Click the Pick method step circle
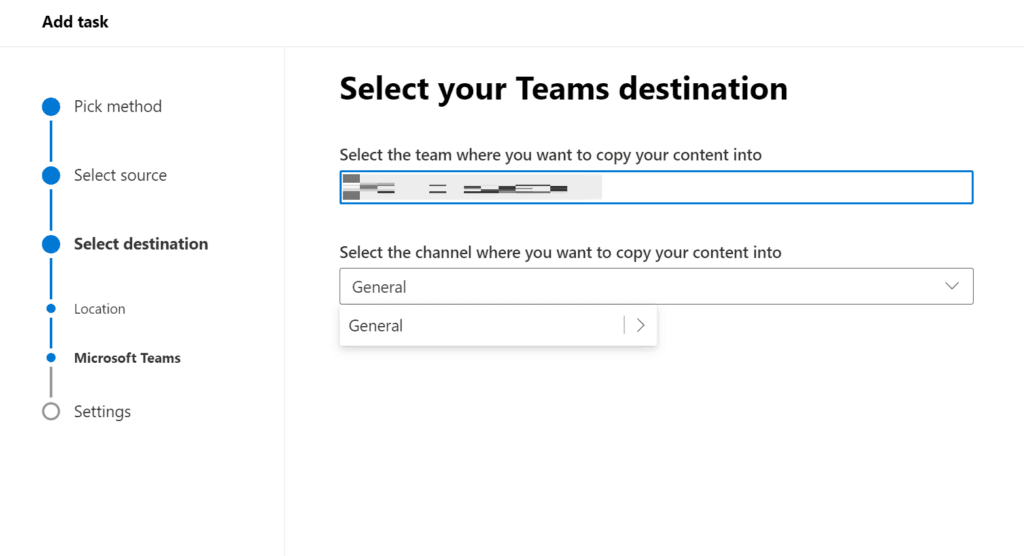1024x556 pixels. 51,107
